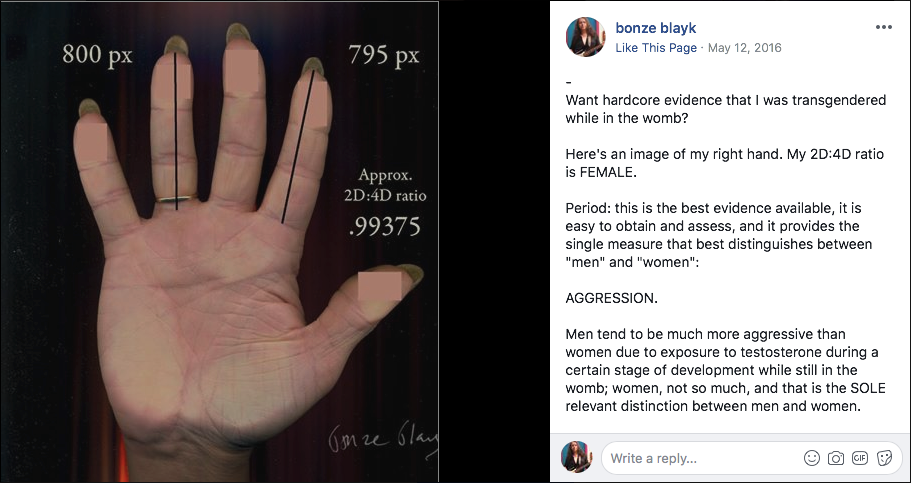The height and width of the screenshot is (483, 911).
Task: Click the emoji smiley icon in reply box
Action: point(812,458)
